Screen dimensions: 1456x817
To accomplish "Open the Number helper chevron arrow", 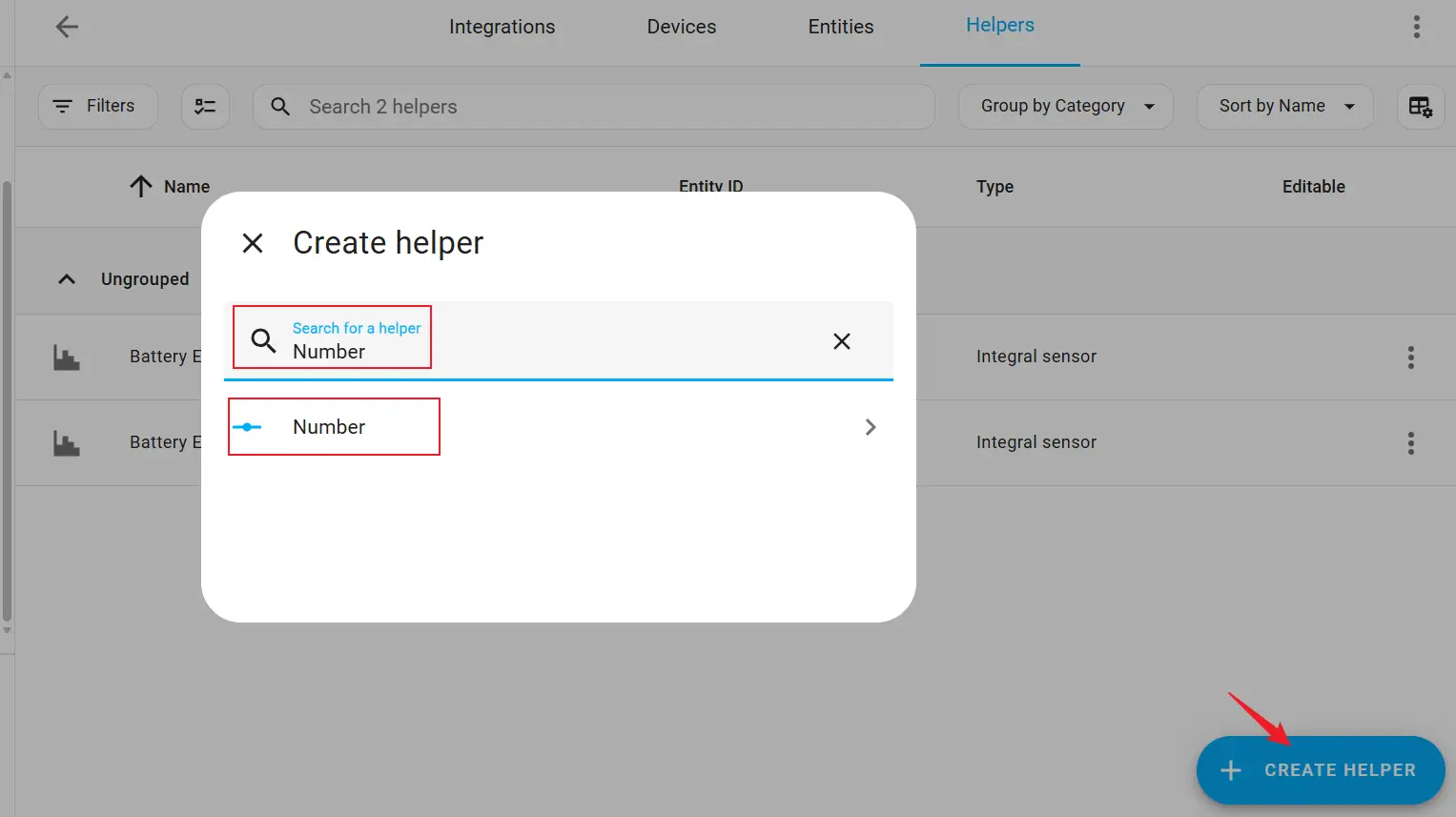I will (x=870, y=427).
